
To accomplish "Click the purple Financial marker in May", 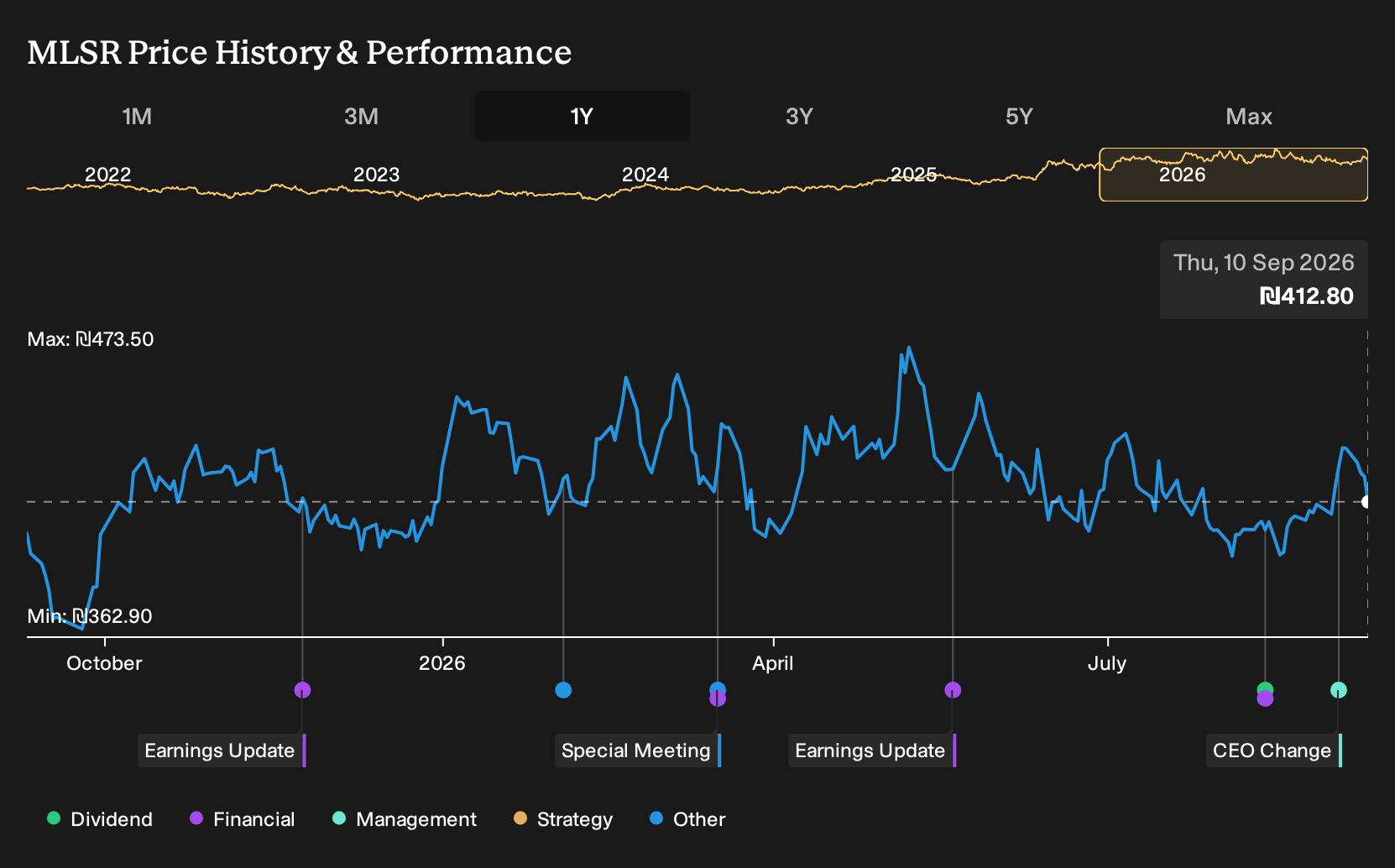I will click(x=953, y=690).
